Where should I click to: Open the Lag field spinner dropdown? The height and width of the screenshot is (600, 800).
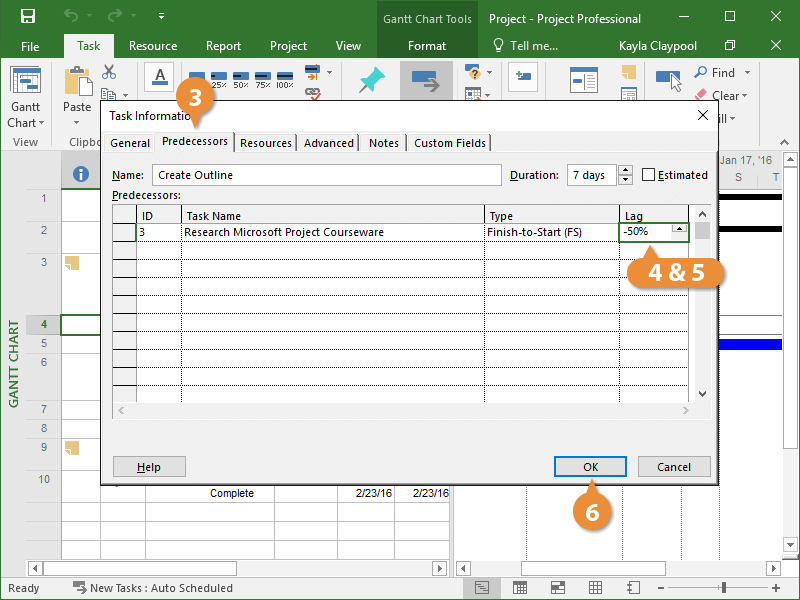point(679,229)
